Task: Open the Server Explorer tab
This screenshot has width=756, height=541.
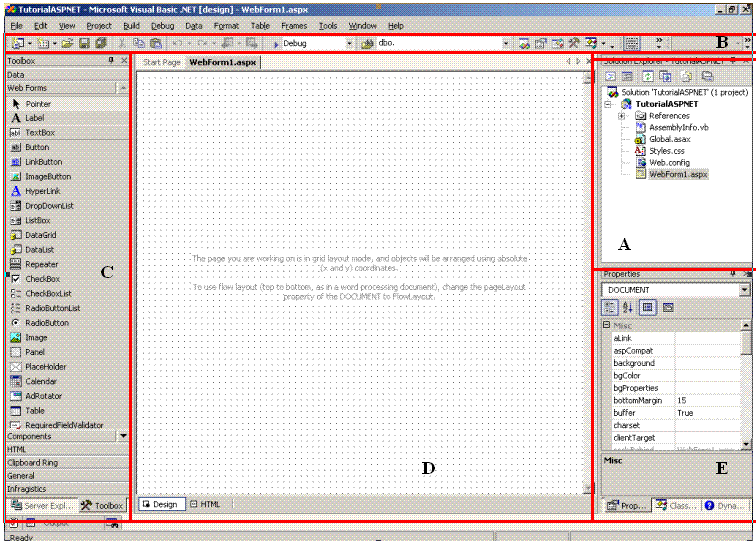Action: (42, 505)
